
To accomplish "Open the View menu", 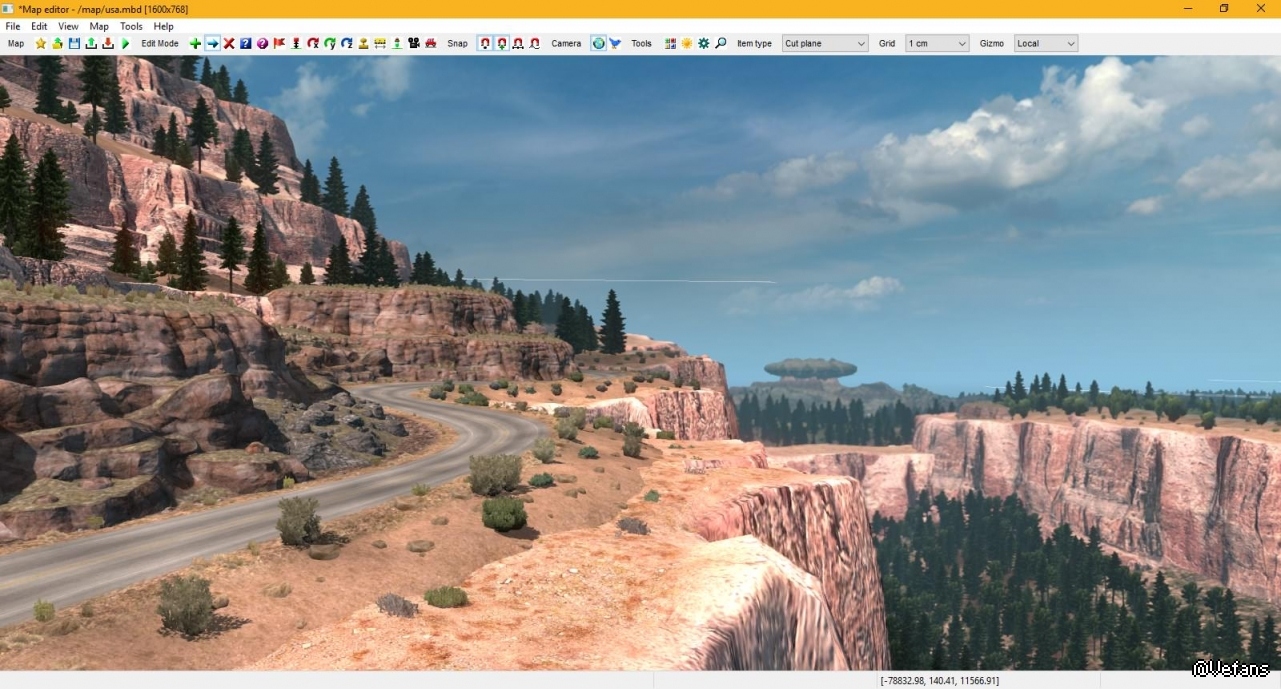I will (68, 26).
